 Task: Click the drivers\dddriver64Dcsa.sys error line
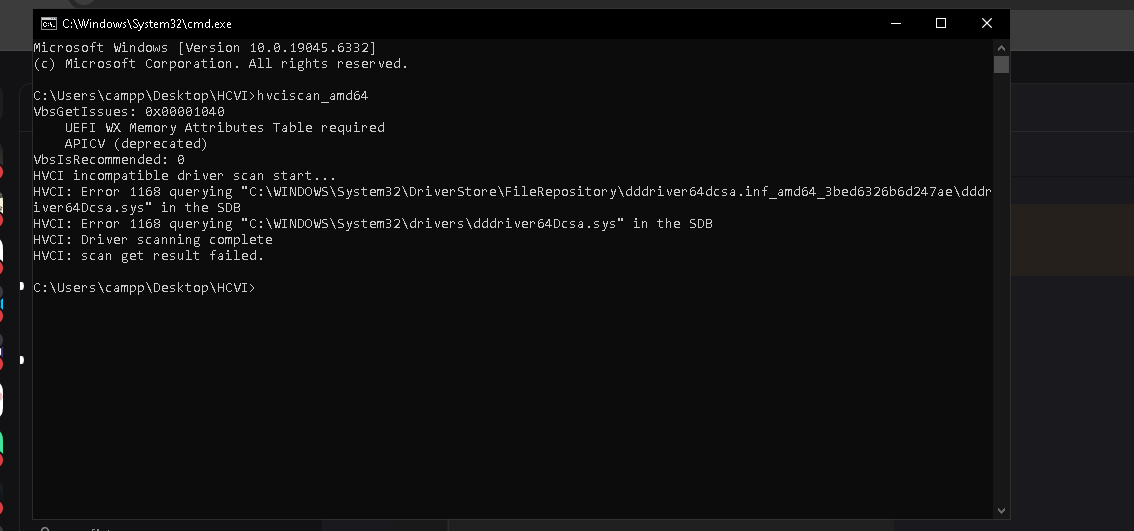(373, 224)
